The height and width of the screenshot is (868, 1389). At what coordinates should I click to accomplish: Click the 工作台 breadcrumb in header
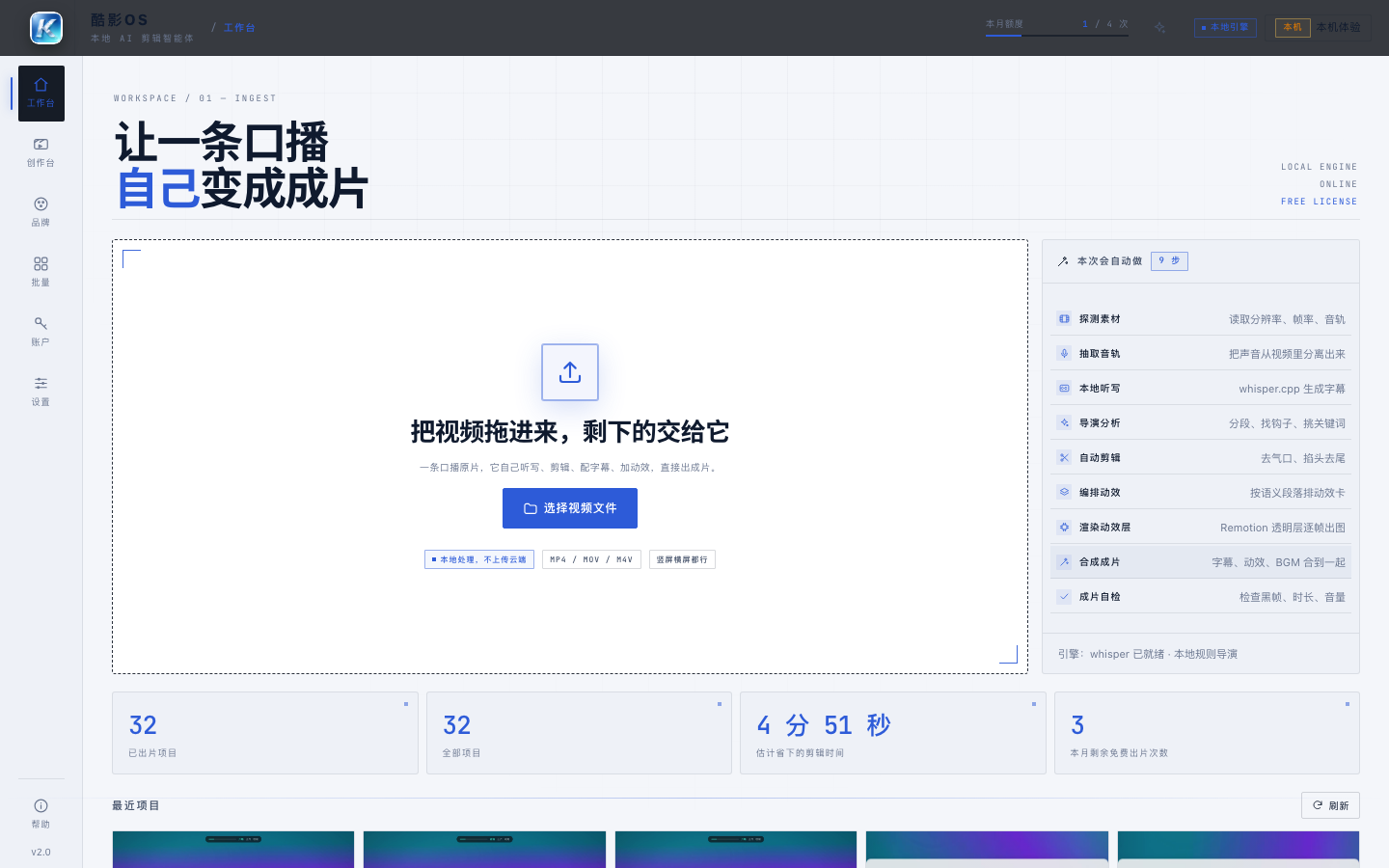[x=239, y=28]
